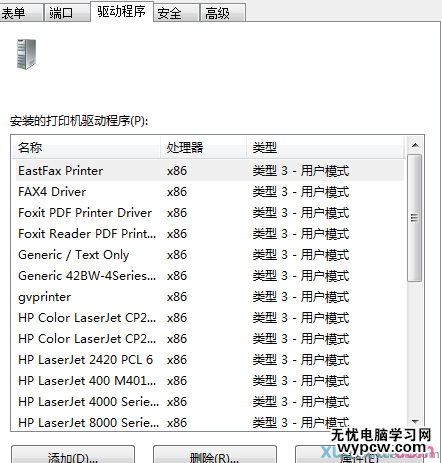Screen dimensions: 442x463
Task: Click the 添加(D)... button
Action: point(73,455)
